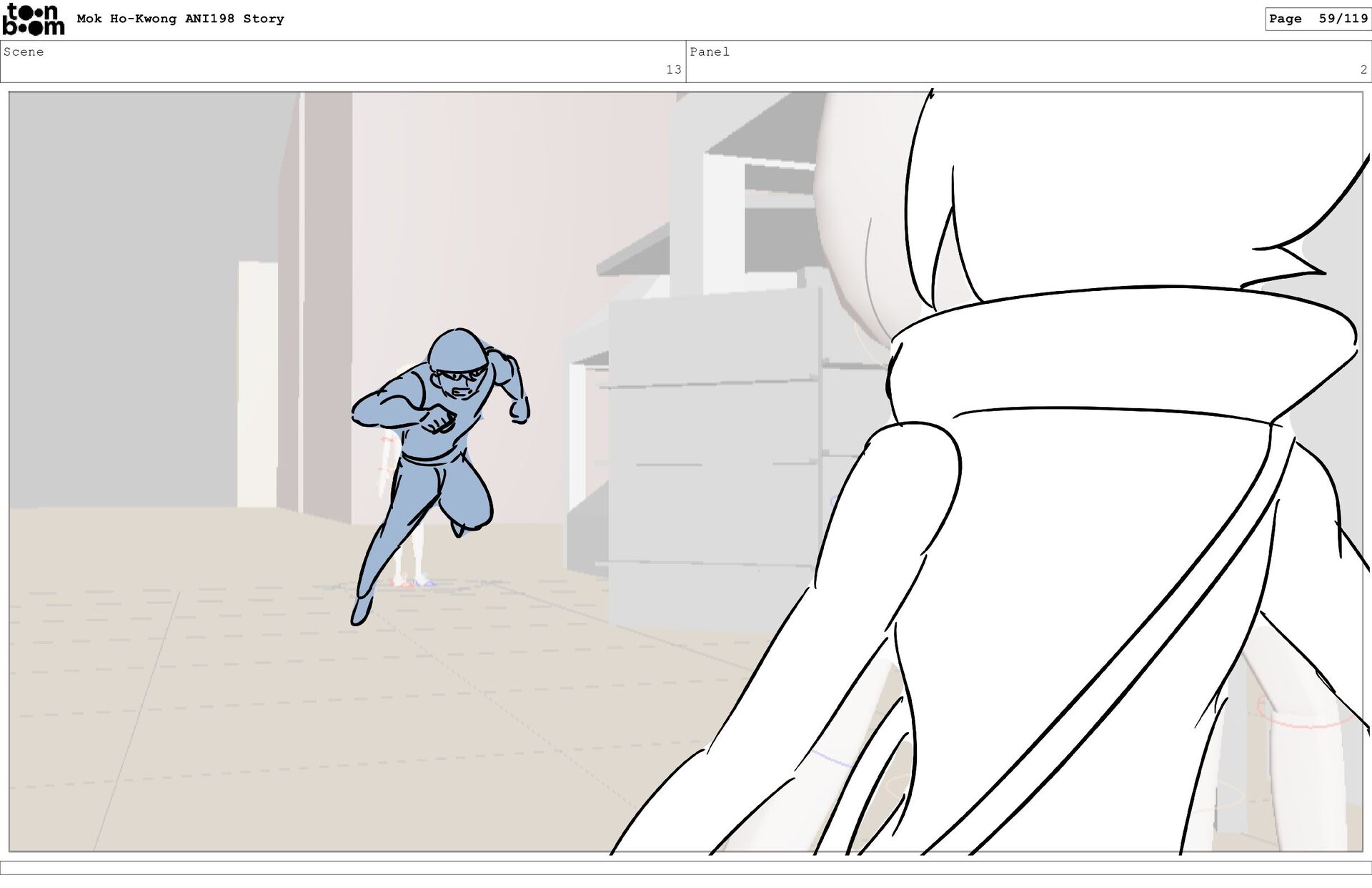Viewport: 1372px width, 888px height.
Task: Click panel number 2
Action: [1363, 69]
